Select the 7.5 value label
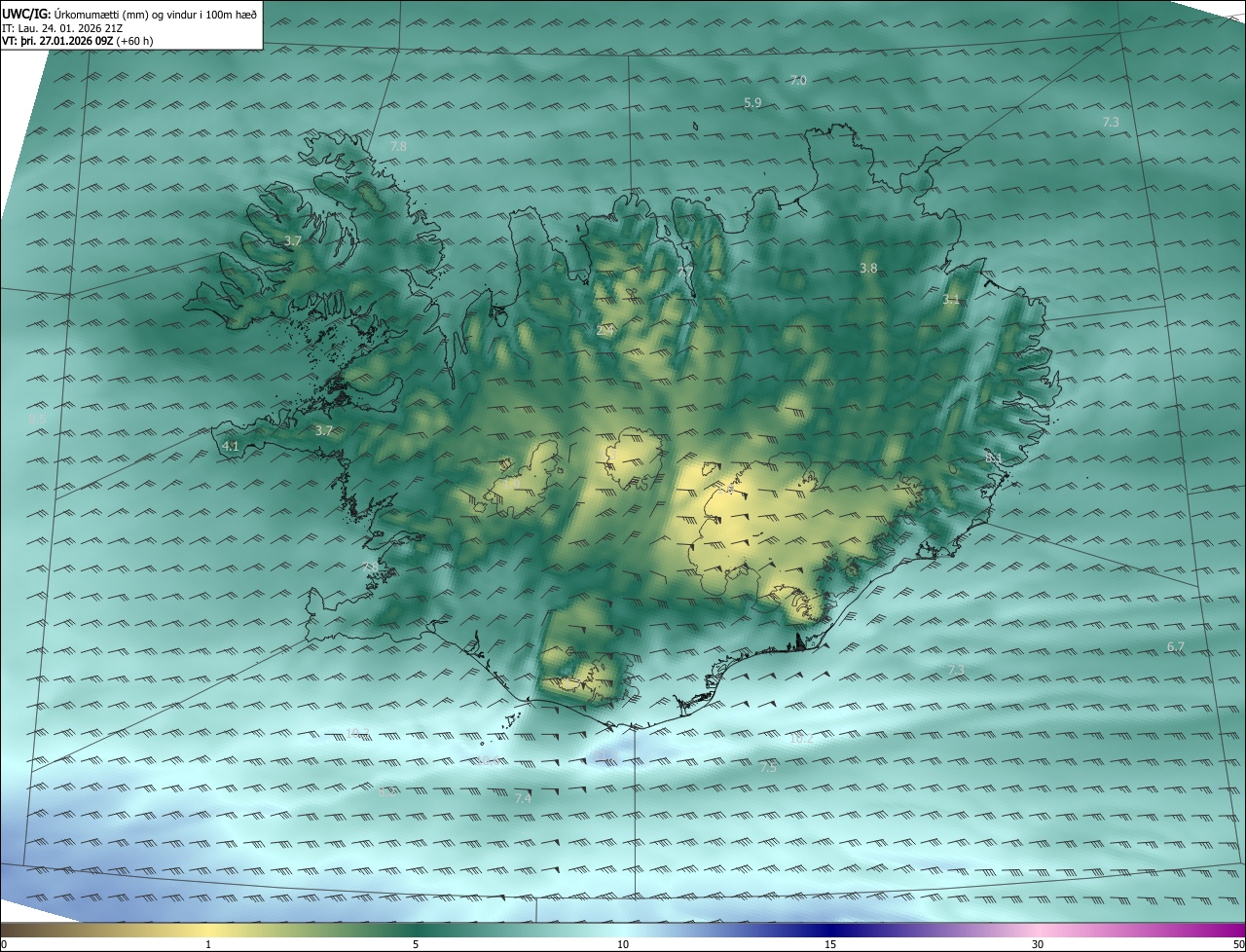 click(x=768, y=768)
